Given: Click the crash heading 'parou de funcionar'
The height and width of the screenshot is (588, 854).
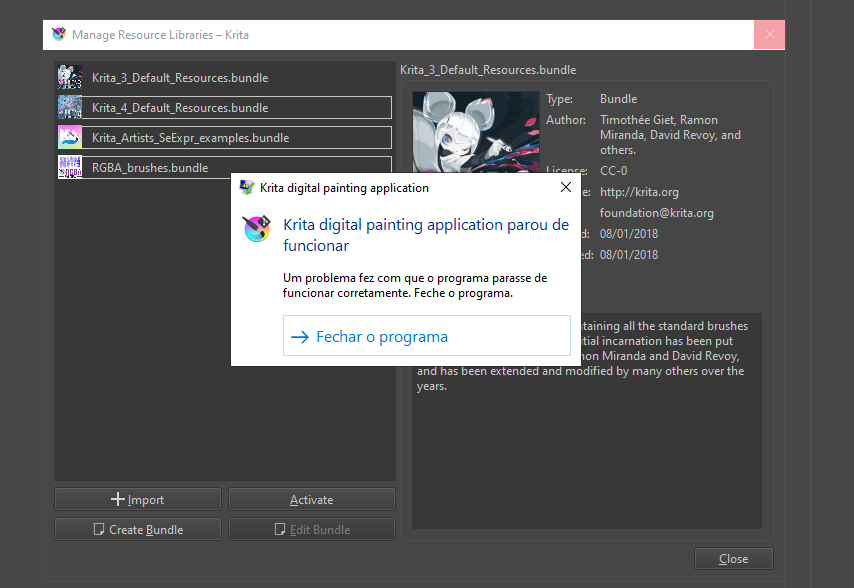Looking at the screenshot, I should [426, 235].
